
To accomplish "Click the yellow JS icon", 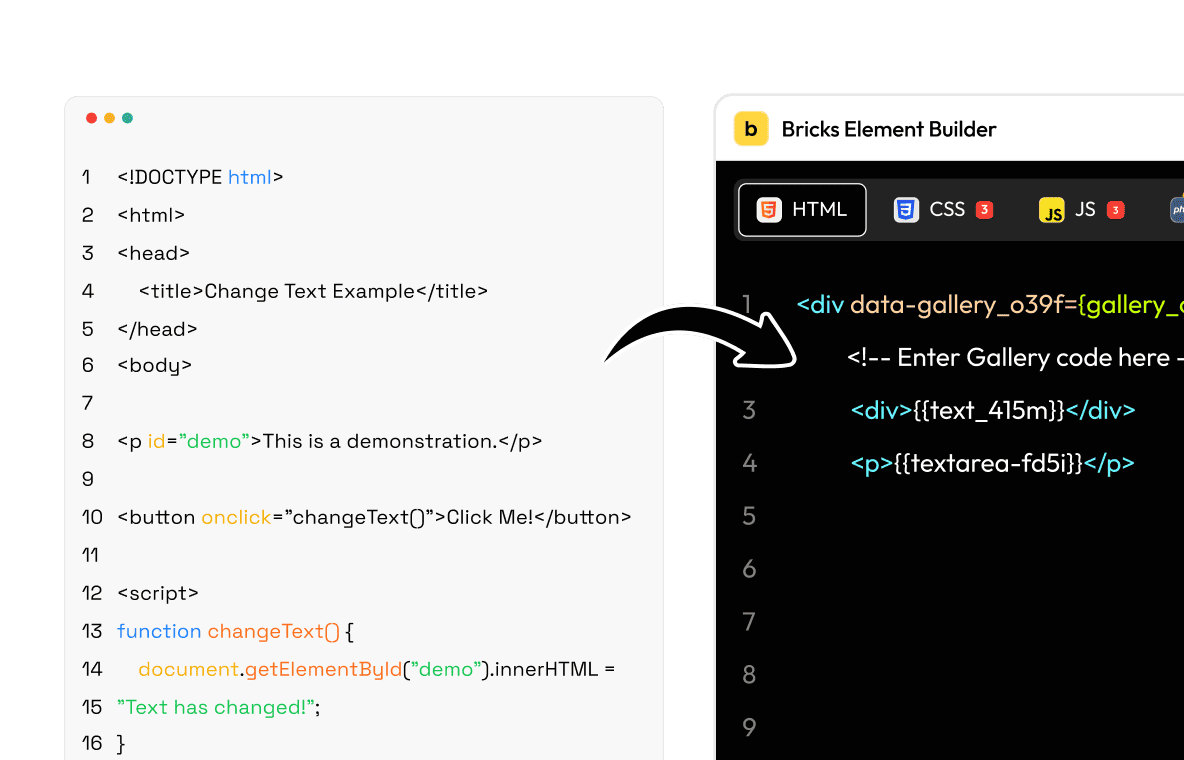I will tap(1051, 210).
